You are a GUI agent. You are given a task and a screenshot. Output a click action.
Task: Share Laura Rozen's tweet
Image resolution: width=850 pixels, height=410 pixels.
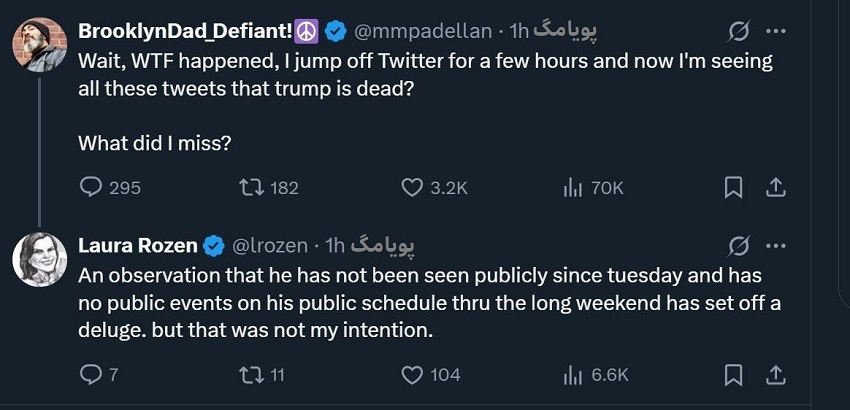(x=774, y=375)
